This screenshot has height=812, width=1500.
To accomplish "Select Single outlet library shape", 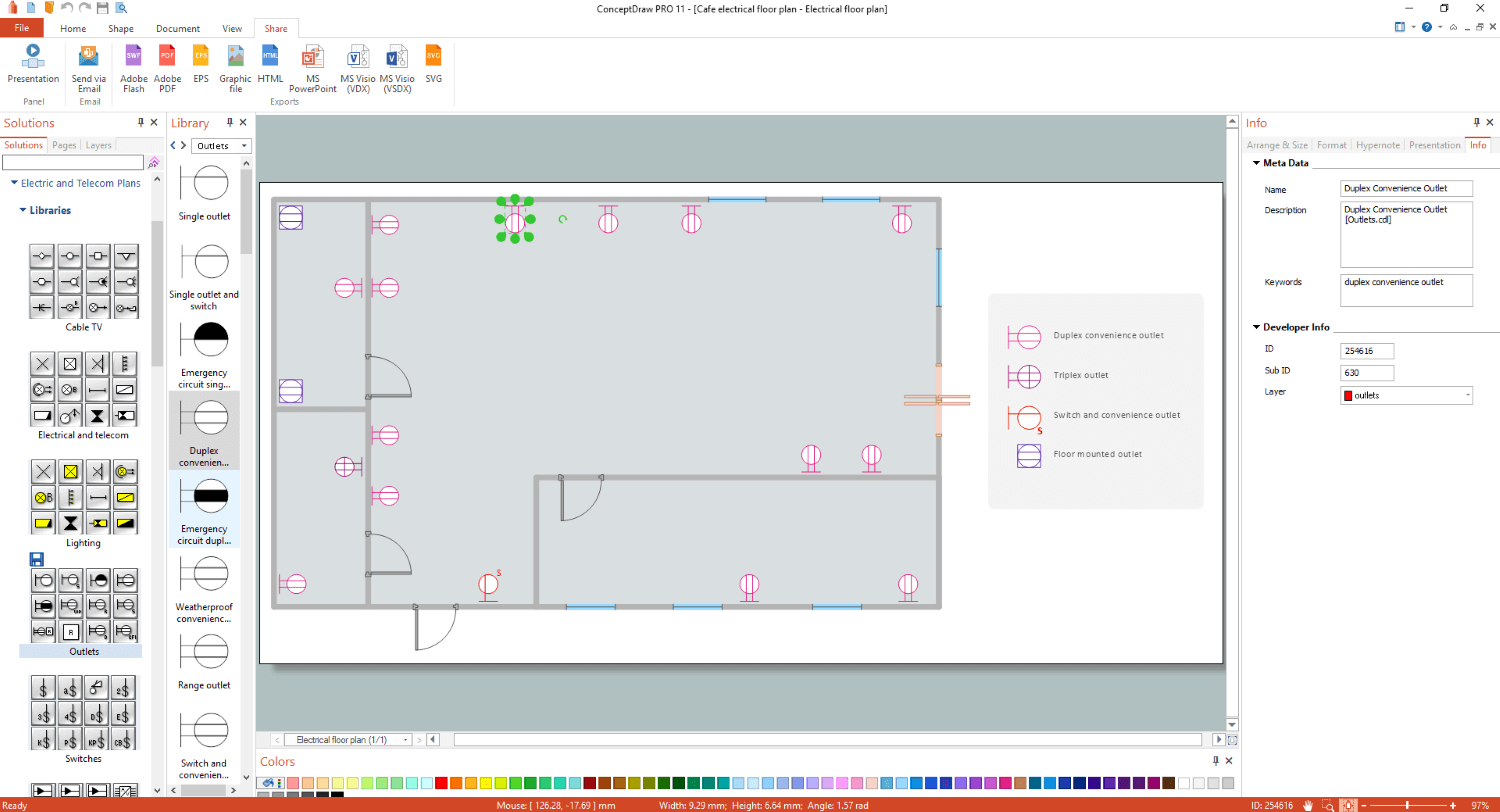I will pyautogui.click(x=205, y=193).
